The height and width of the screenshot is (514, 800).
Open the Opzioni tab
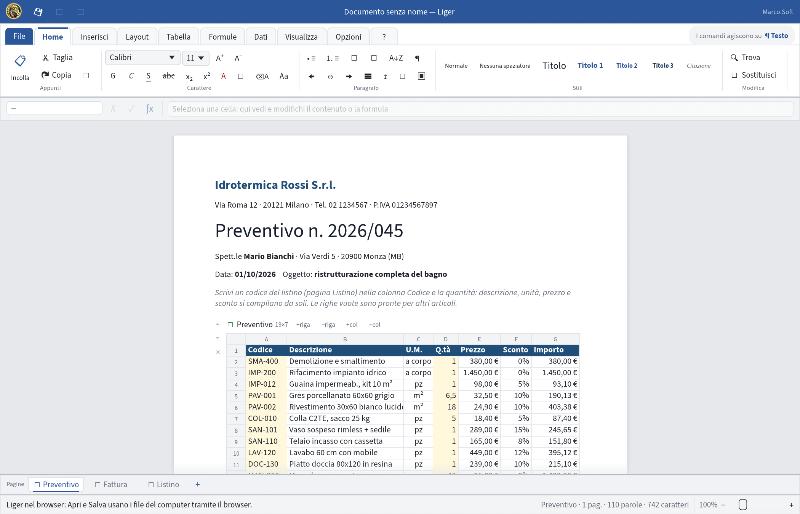coord(348,37)
